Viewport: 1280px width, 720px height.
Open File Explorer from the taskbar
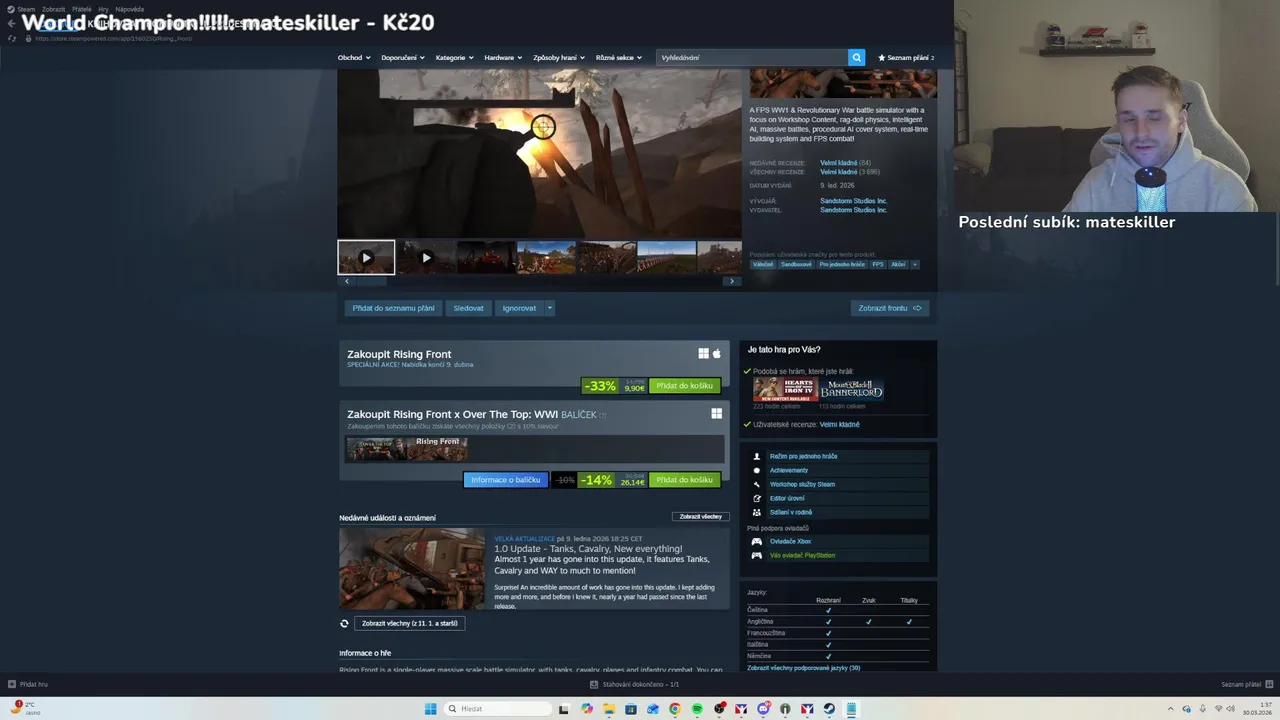(x=609, y=709)
